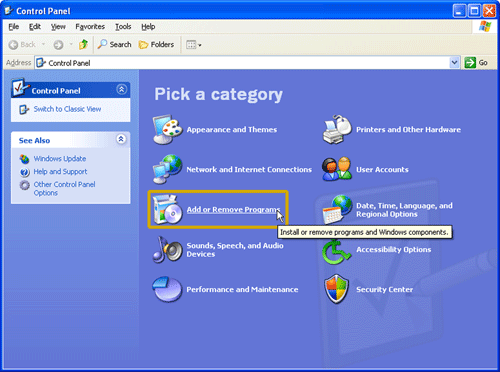Open the Date, Time, Language calendar icon
The image size is (500, 372).
337,209
